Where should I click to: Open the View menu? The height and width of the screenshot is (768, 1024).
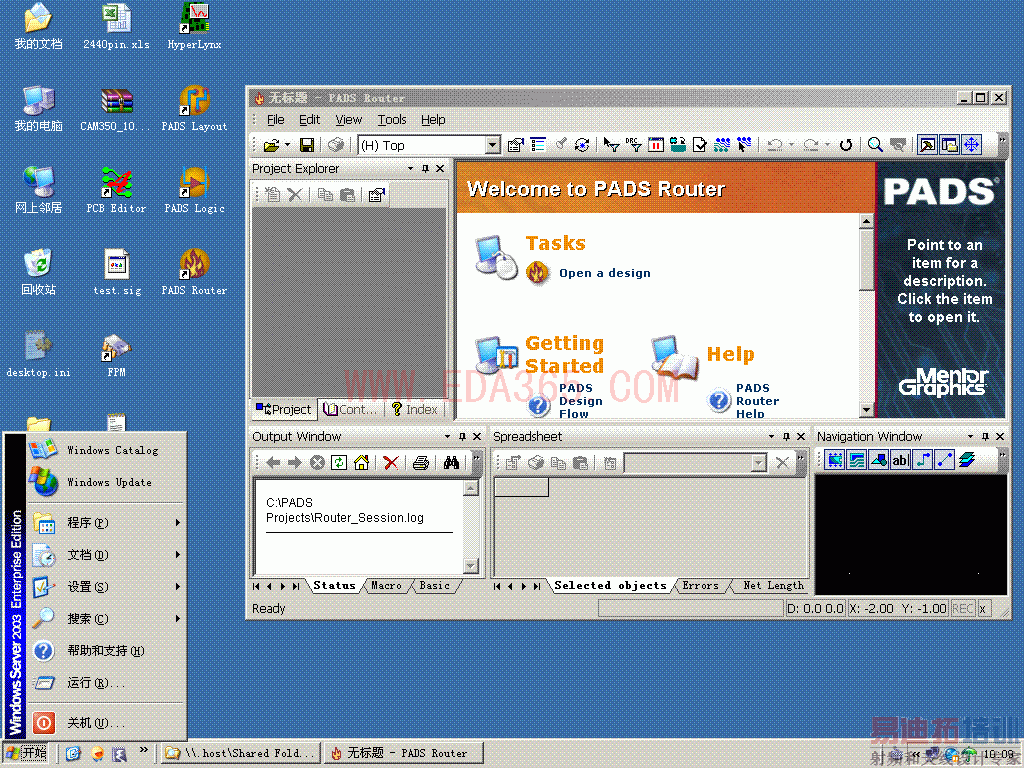[349, 120]
